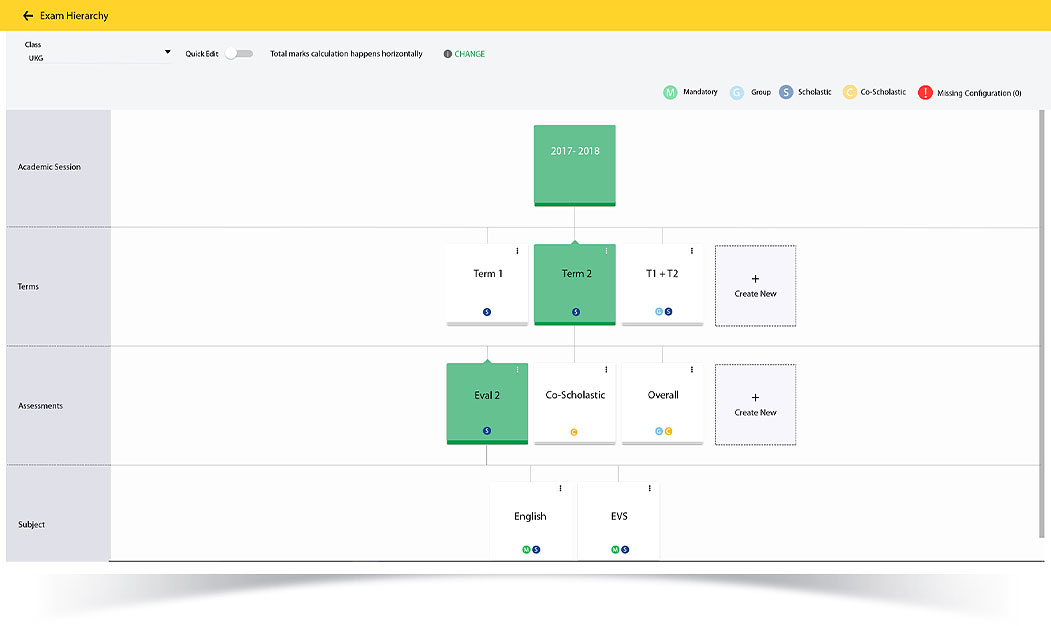Toggle the Quick Edit switch
Screen dimensions: 1051x626
tap(238, 54)
